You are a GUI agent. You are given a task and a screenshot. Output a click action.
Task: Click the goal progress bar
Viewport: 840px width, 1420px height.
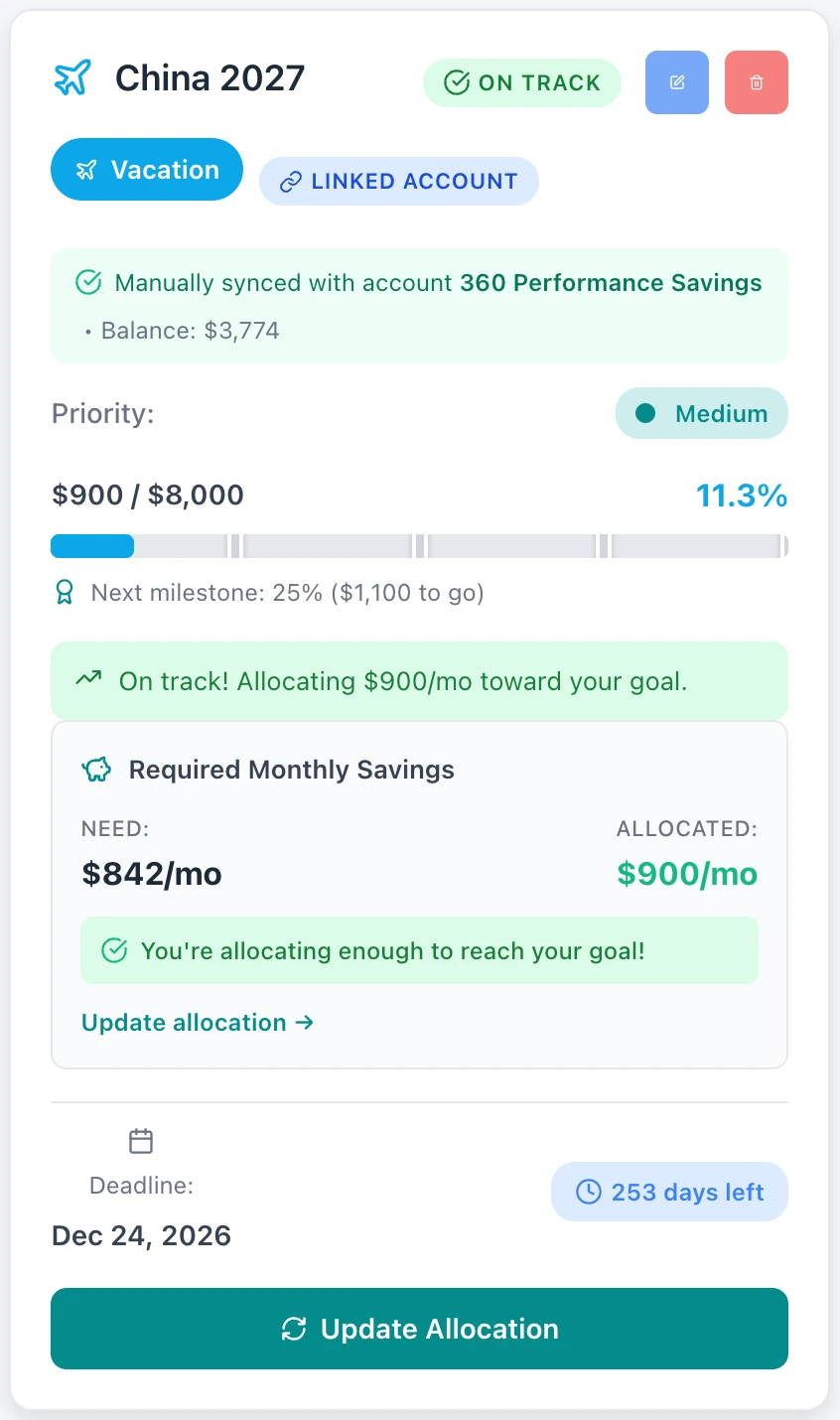[419, 545]
